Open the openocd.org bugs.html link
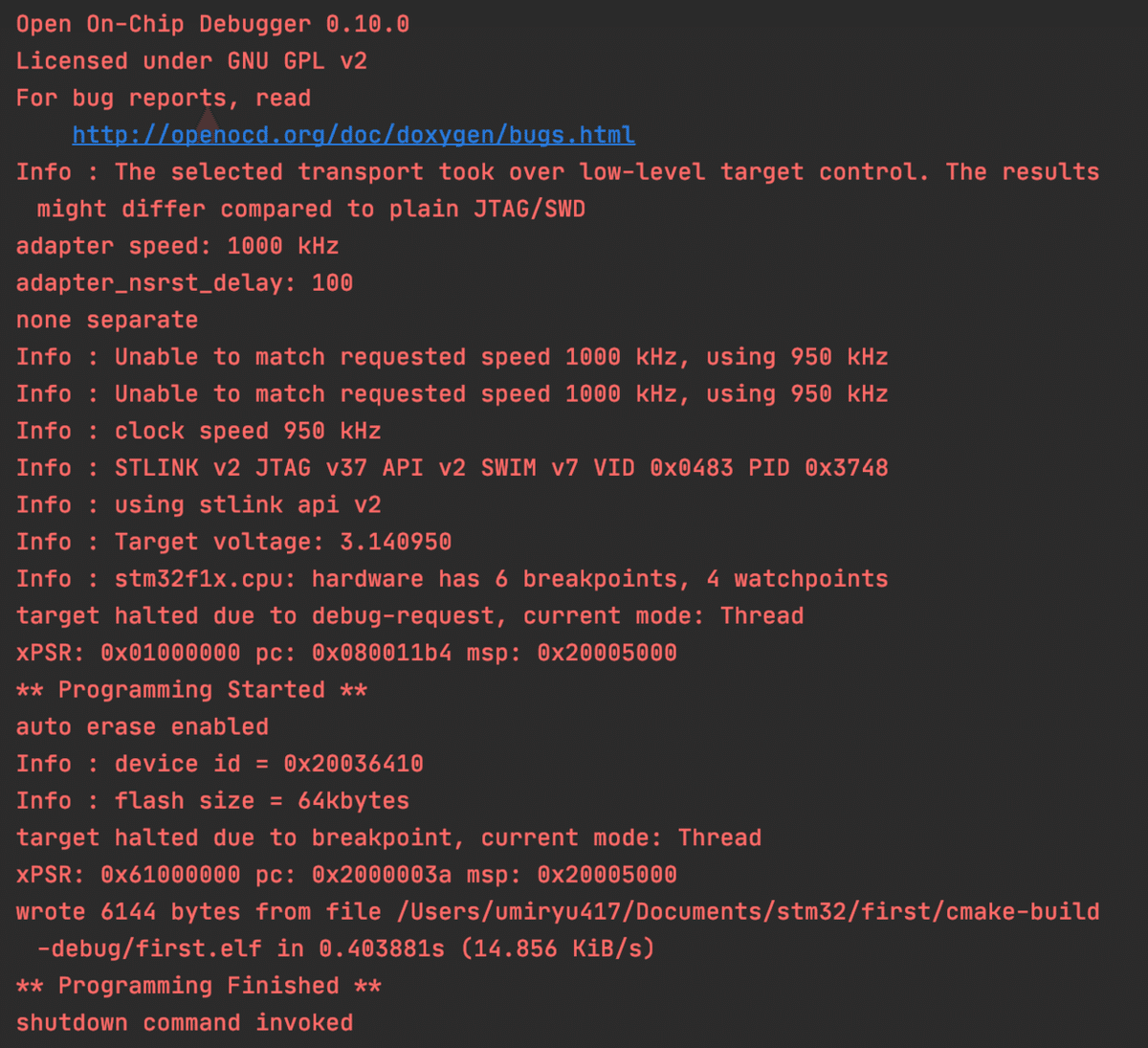 [x=353, y=135]
